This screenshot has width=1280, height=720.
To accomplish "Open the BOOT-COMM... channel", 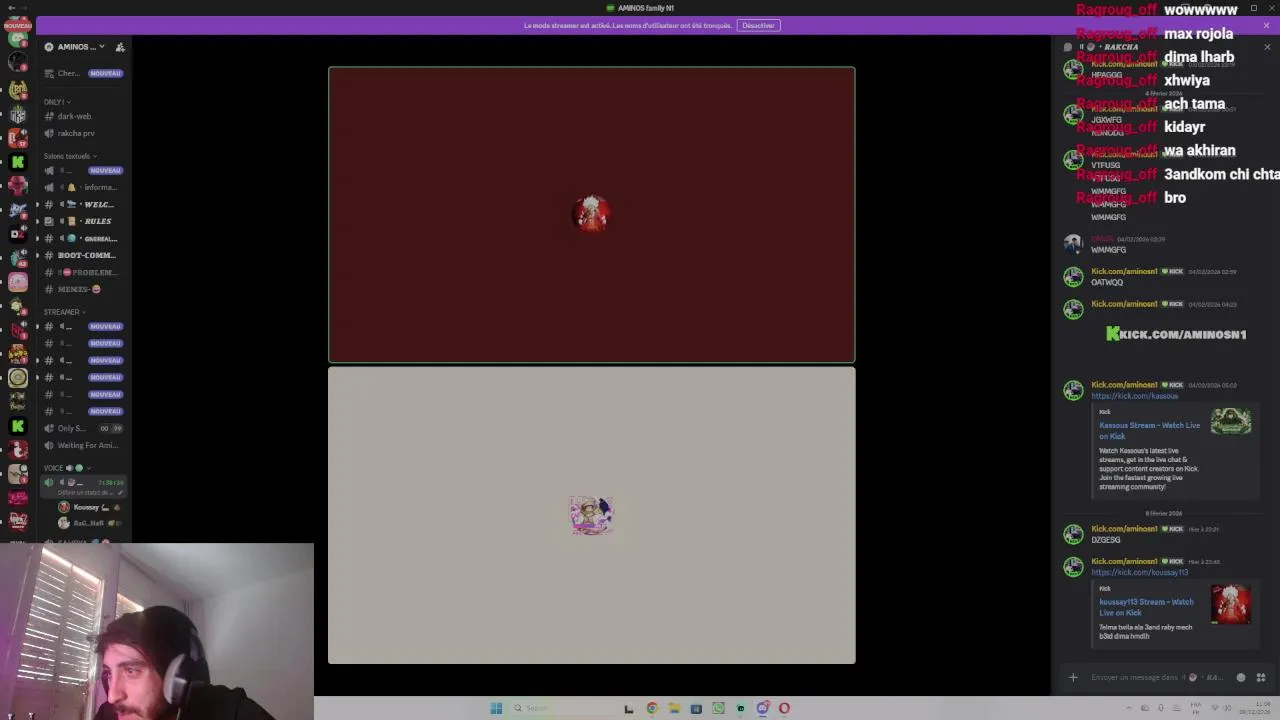I will [85, 255].
